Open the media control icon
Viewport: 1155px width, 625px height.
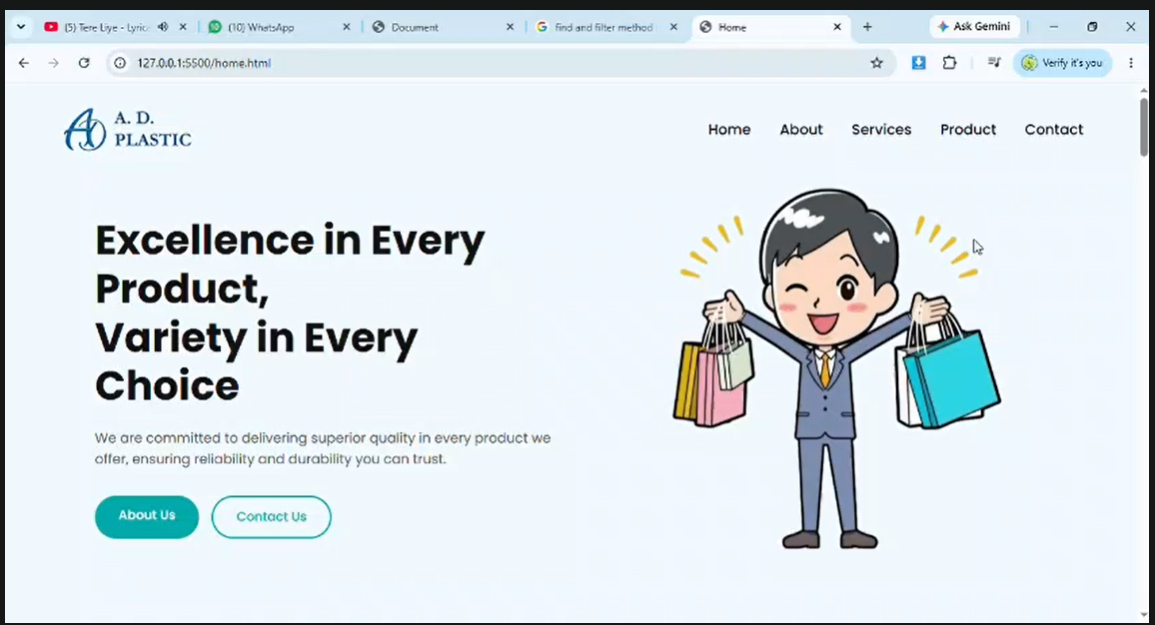(994, 63)
